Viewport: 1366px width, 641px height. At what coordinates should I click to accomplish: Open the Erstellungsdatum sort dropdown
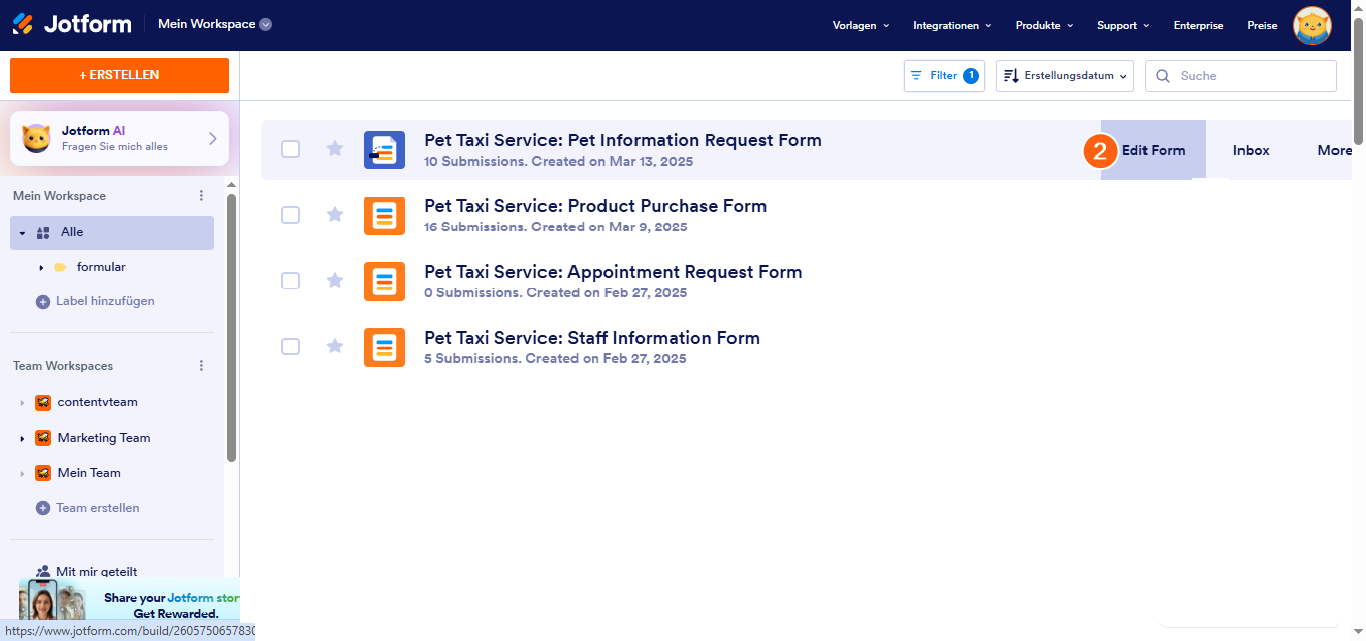(x=1064, y=76)
